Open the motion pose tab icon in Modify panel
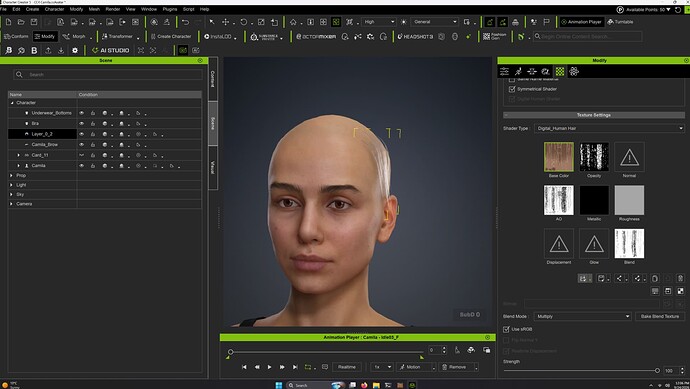This screenshot has width=690, height=389. click(518, 71)
